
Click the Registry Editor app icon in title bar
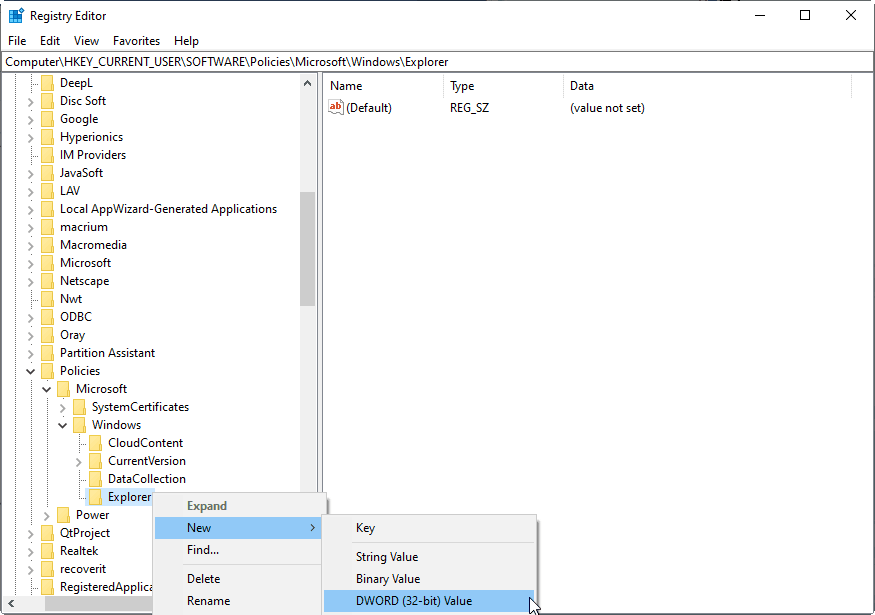click(16, 15)
